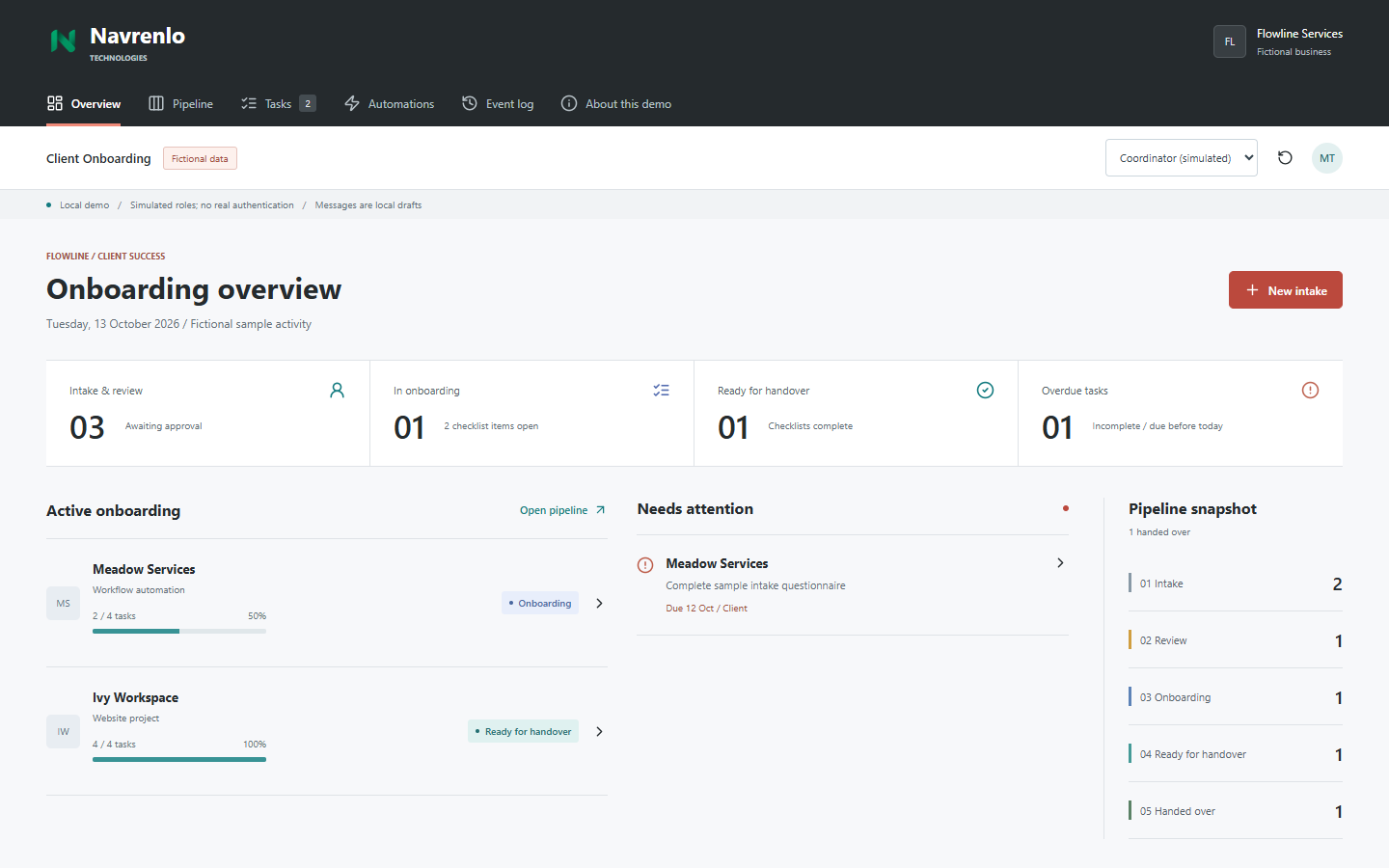Click the Ivy Workspace client name
1389x868 pixels.
click(135, 697)
